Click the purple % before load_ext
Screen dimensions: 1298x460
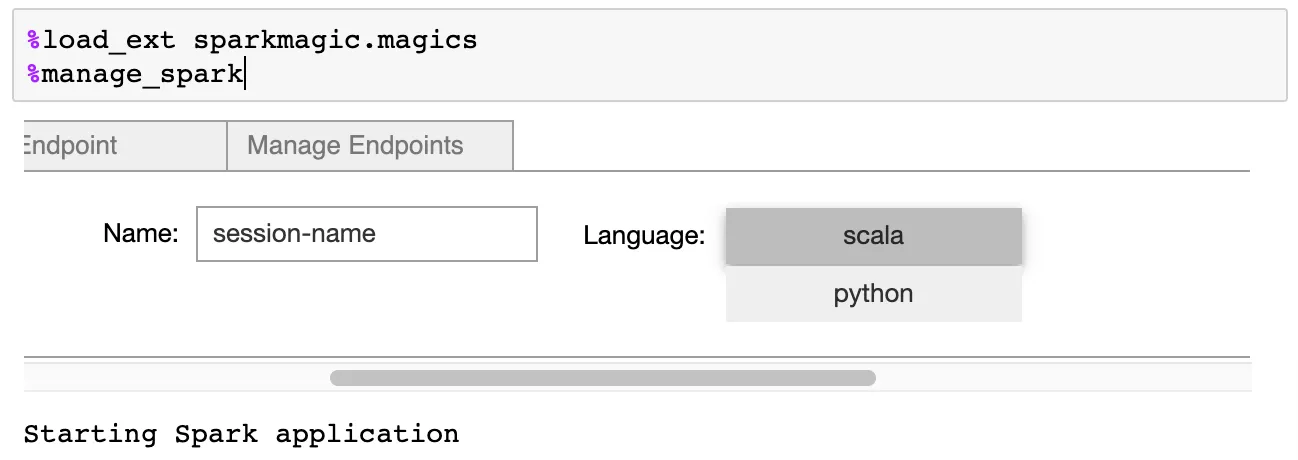tap(33, 41)
